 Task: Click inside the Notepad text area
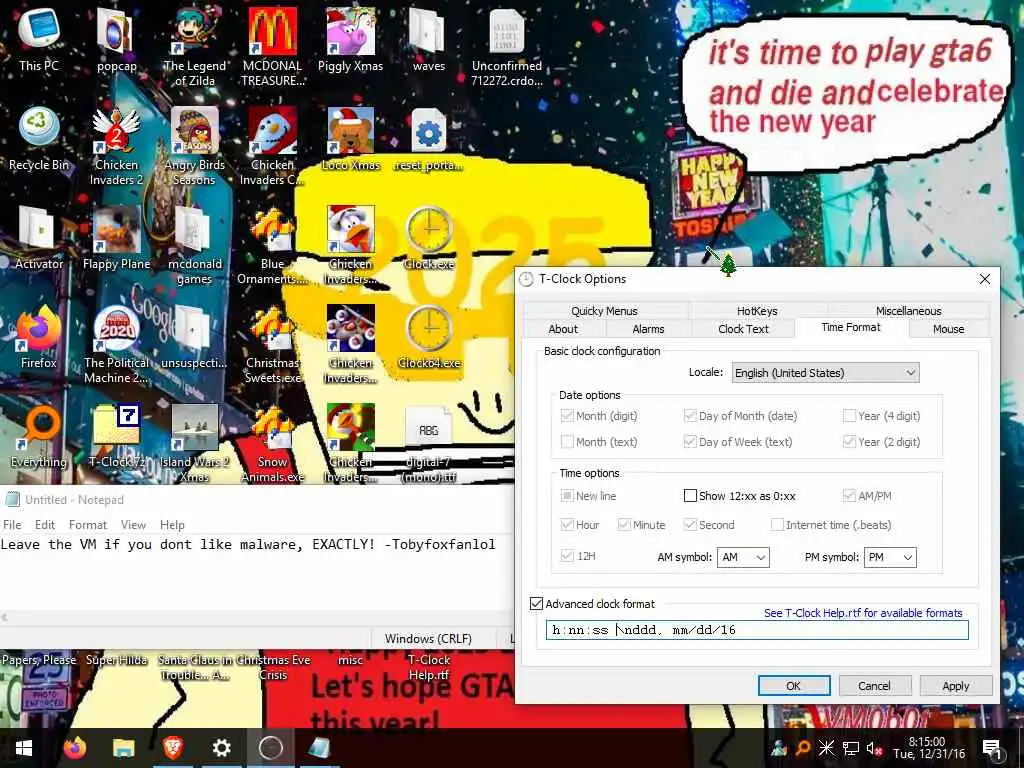point(256,575)
